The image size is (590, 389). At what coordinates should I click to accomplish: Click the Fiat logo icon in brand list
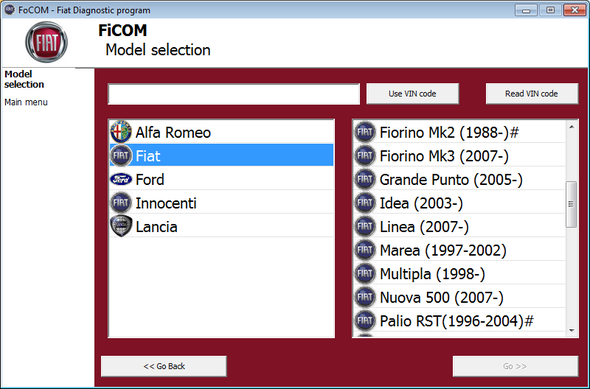coord(121,155)
